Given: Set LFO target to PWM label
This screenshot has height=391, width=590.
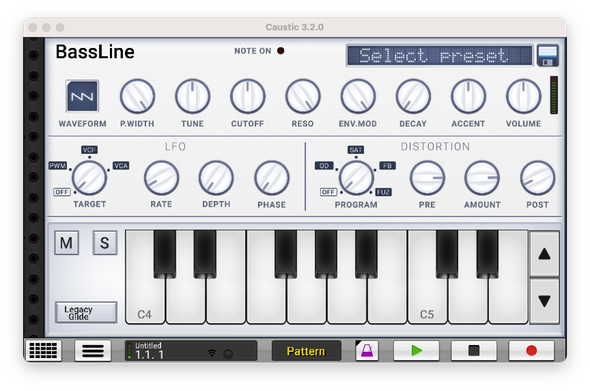Looking at the screenshot, I should point(58,166).
